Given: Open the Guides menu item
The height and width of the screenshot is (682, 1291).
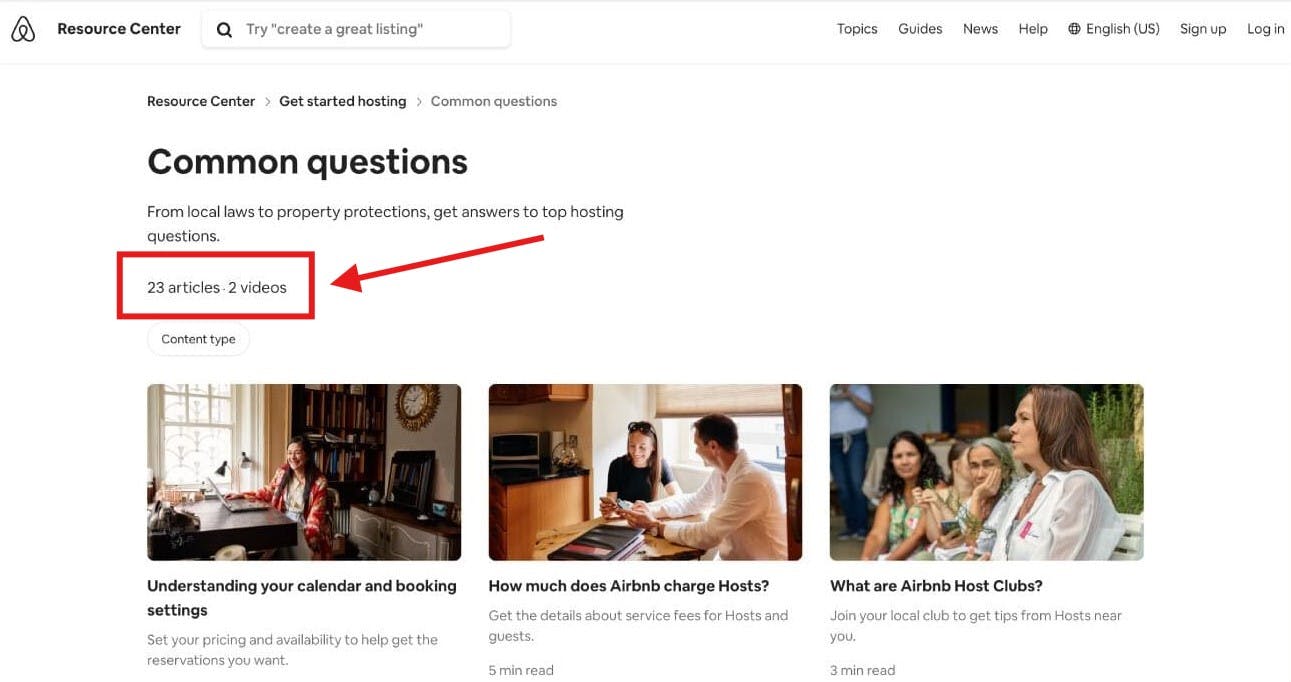Looking at the screenshot, I should point(920,29).
